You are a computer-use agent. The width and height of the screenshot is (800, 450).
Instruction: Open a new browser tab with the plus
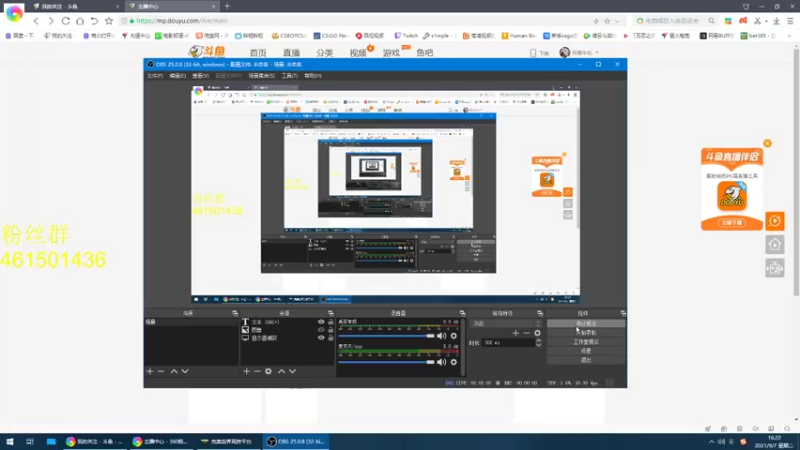pos(227,6)
